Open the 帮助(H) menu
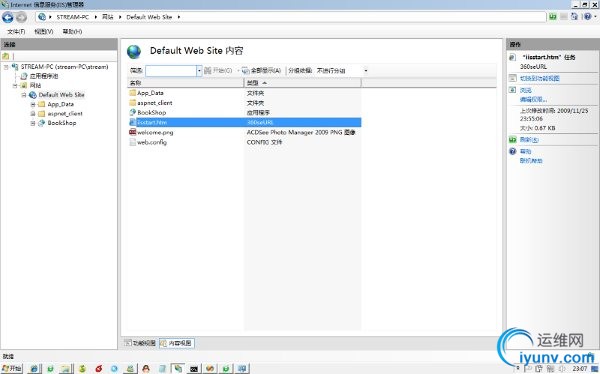 pos(72,31)
